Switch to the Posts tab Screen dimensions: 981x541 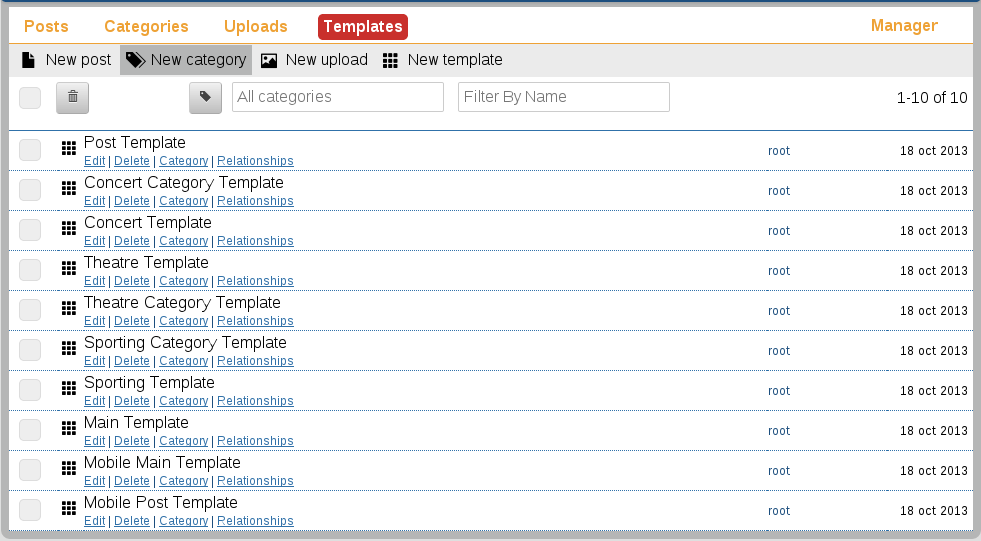click(x=46, y=26)
